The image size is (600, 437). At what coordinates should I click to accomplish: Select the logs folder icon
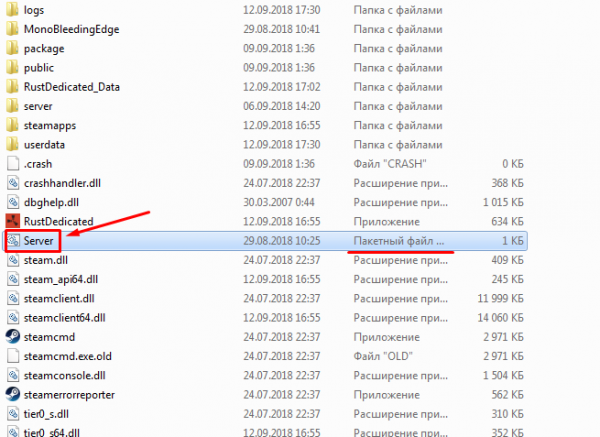[x=12, y=10]
